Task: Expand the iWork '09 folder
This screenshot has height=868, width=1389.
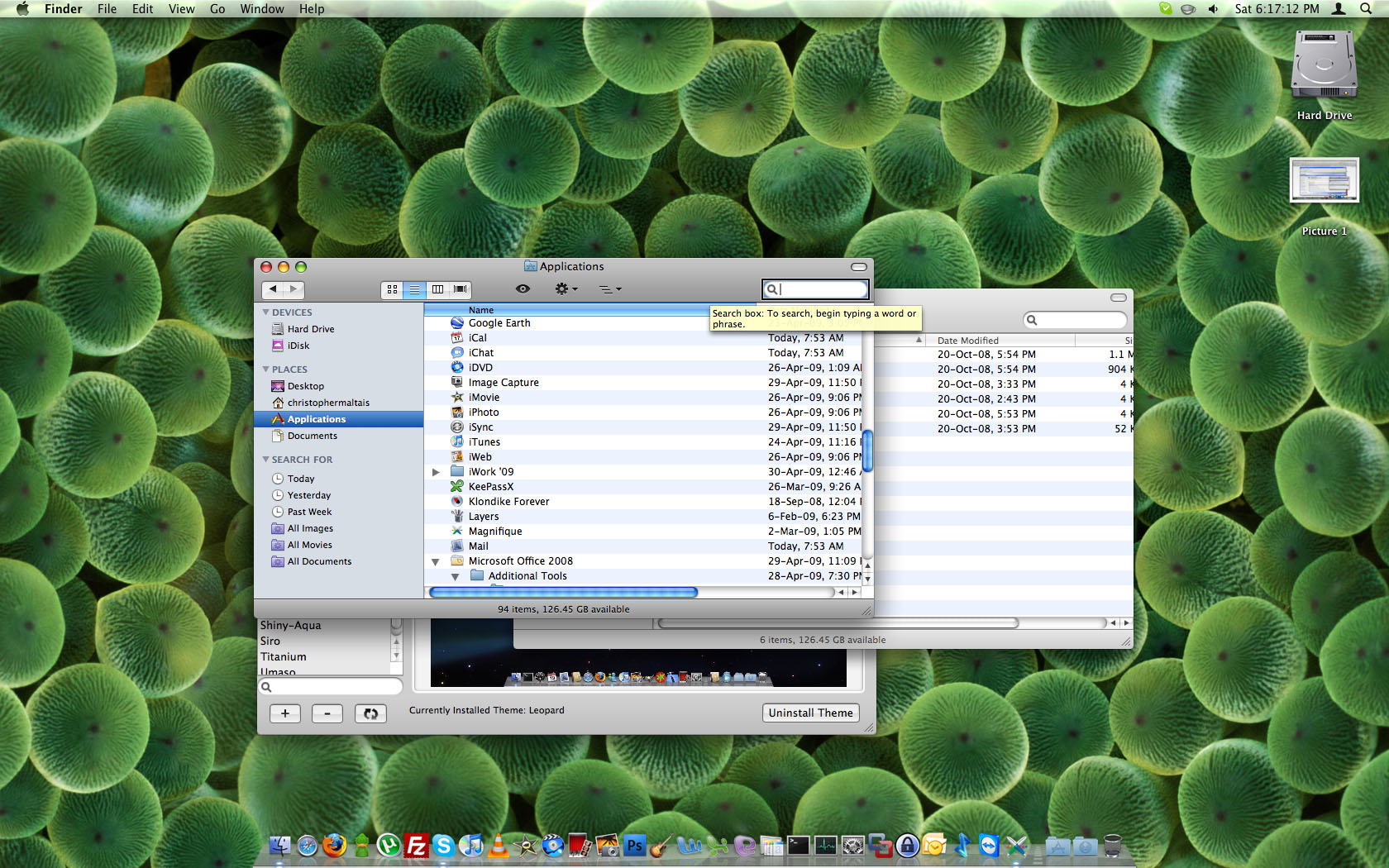Action: click(x=436, y=472)
